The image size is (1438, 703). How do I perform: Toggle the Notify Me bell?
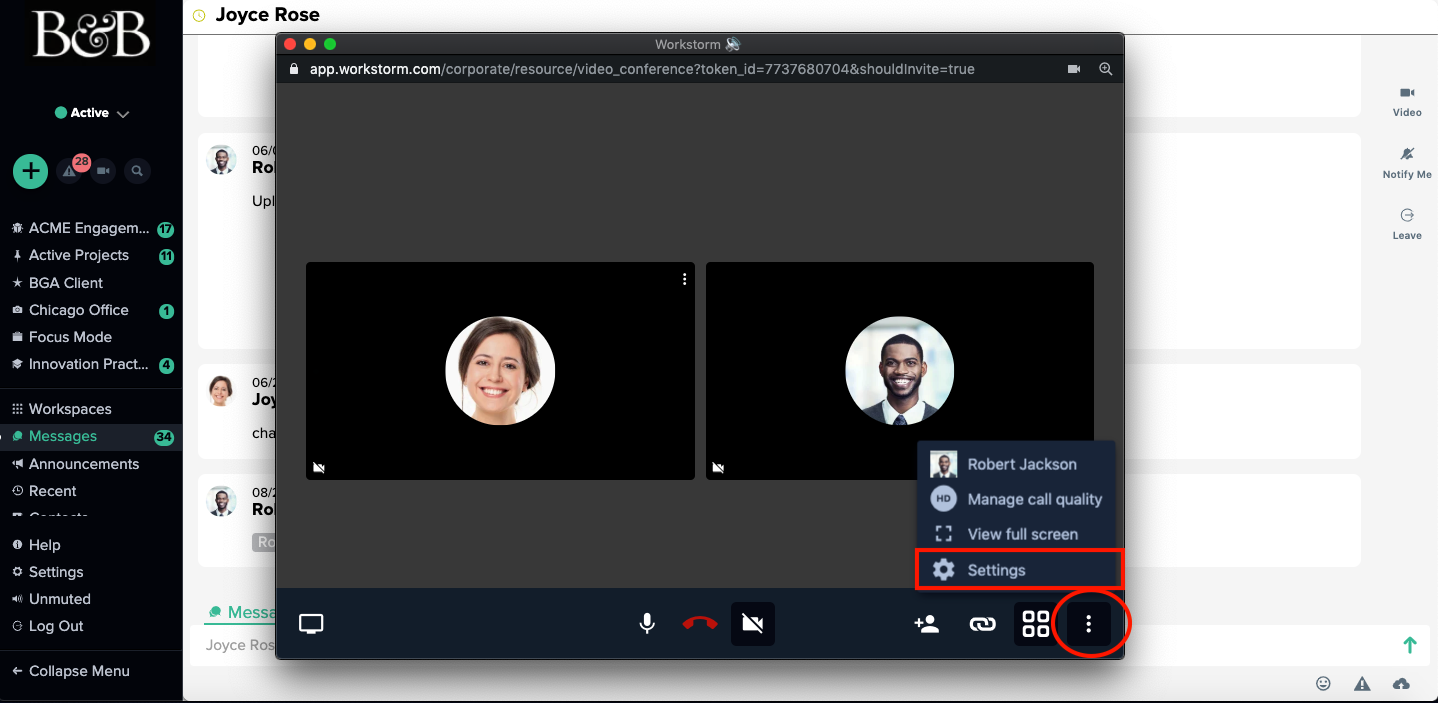click(x=1407, y=162)
